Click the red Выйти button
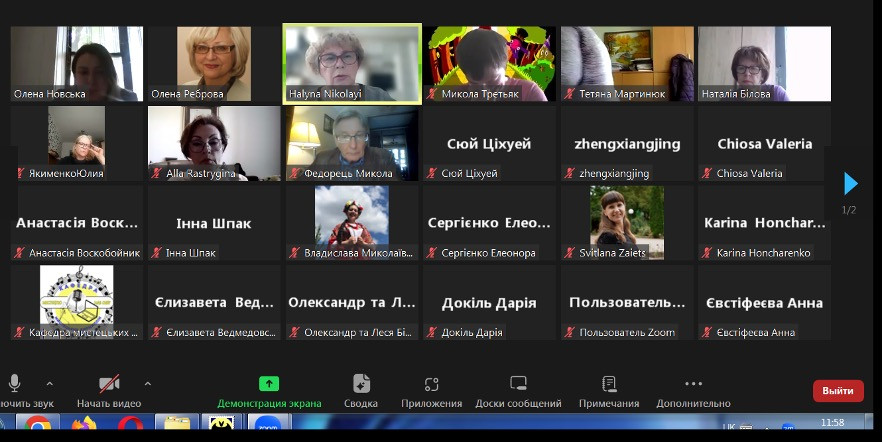Viewport: 882px width, 442px height. (838, 391)
